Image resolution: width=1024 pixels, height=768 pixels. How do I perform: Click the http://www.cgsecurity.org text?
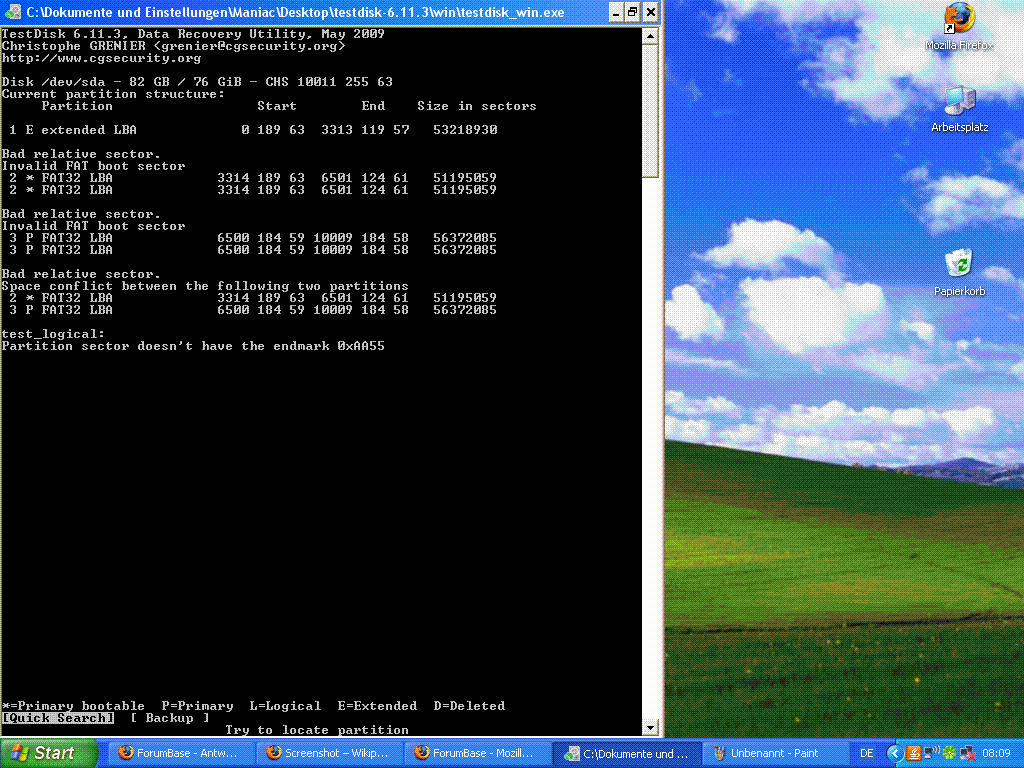point(101,58)
